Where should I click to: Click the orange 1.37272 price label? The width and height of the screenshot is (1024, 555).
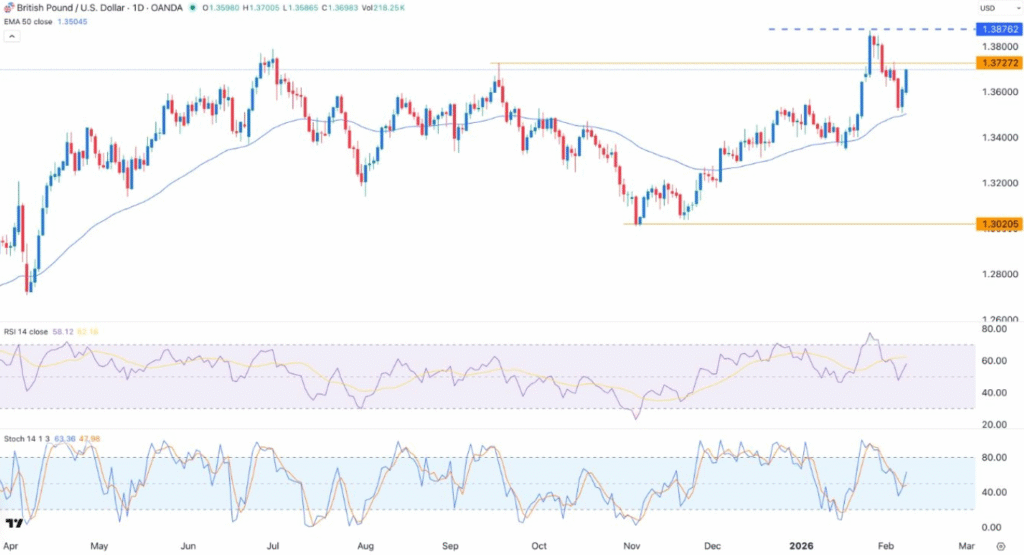1000,63
